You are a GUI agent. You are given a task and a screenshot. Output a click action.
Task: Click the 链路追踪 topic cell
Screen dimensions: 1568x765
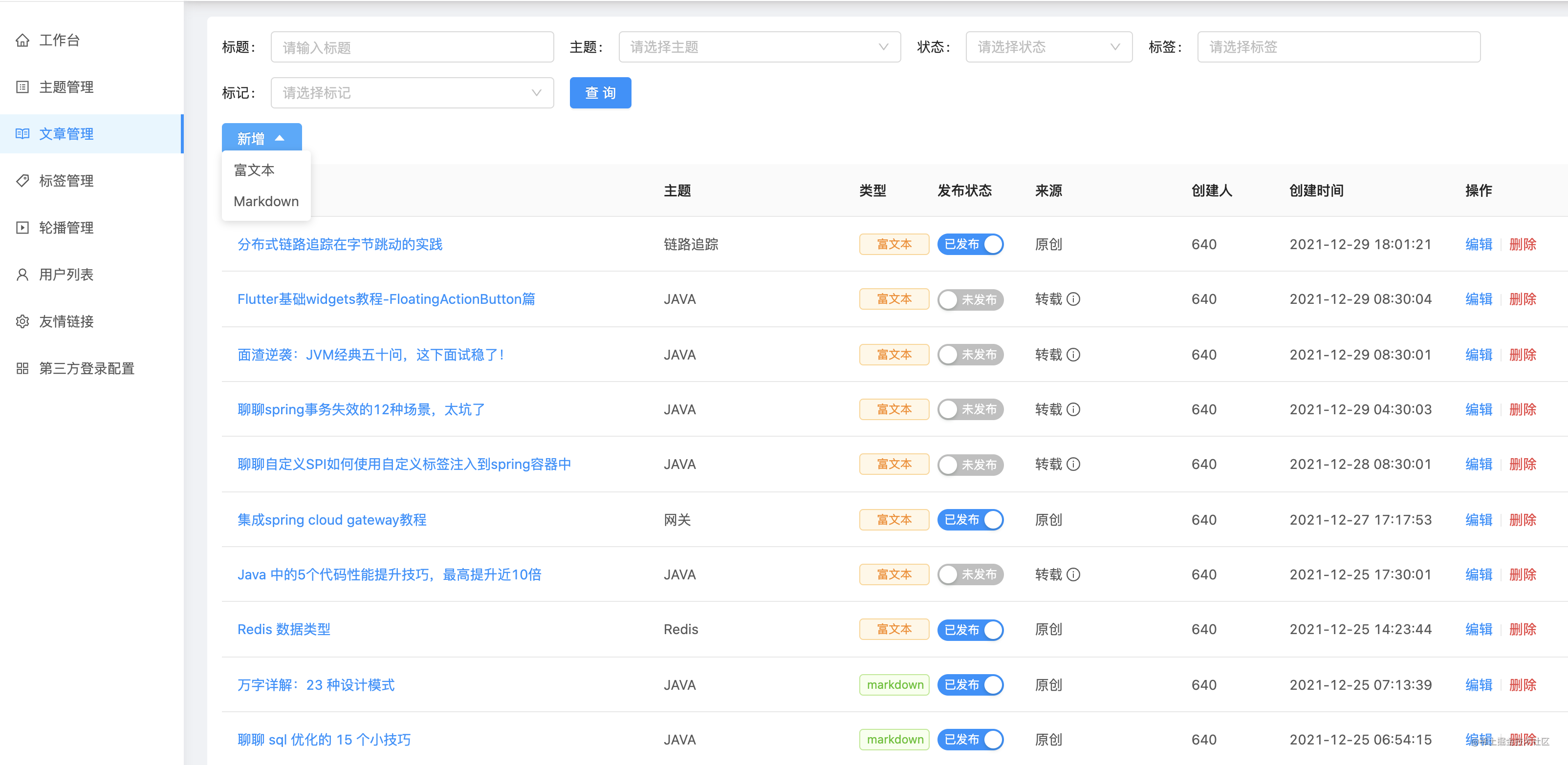pos(691,245)
